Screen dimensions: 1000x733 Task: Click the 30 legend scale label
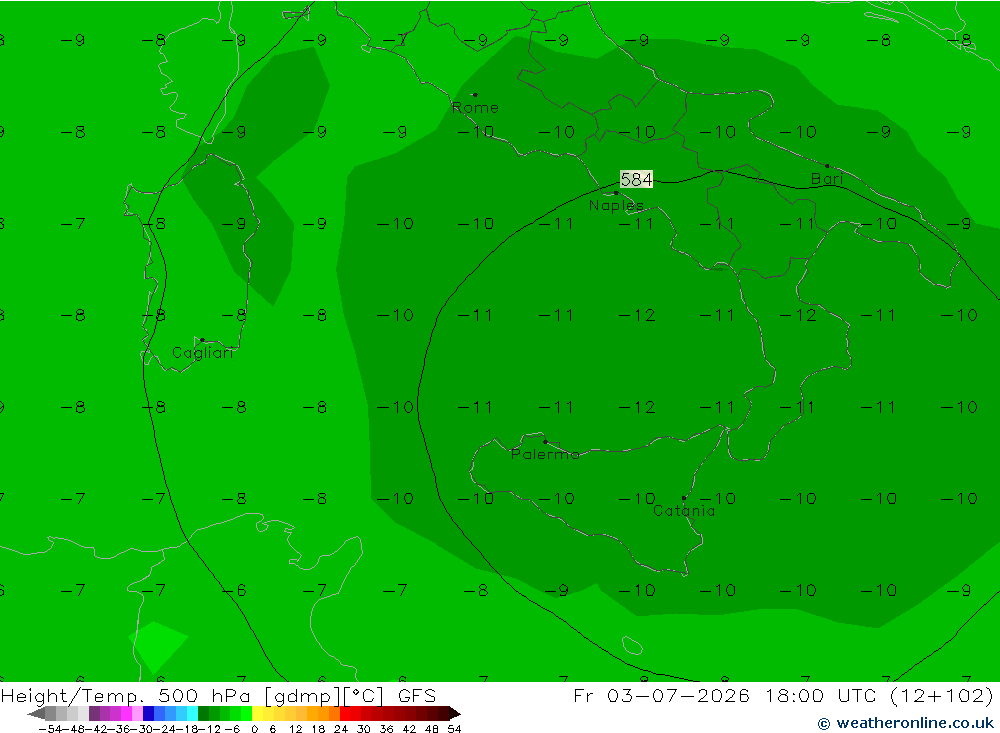pos(364,729)
